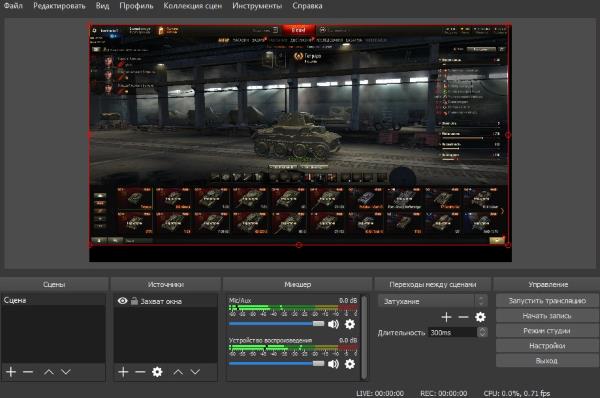Toggle visibility eye of Захват окна
Image resolution: width=600 pixels, height=398 pixels.
[122, 301]
